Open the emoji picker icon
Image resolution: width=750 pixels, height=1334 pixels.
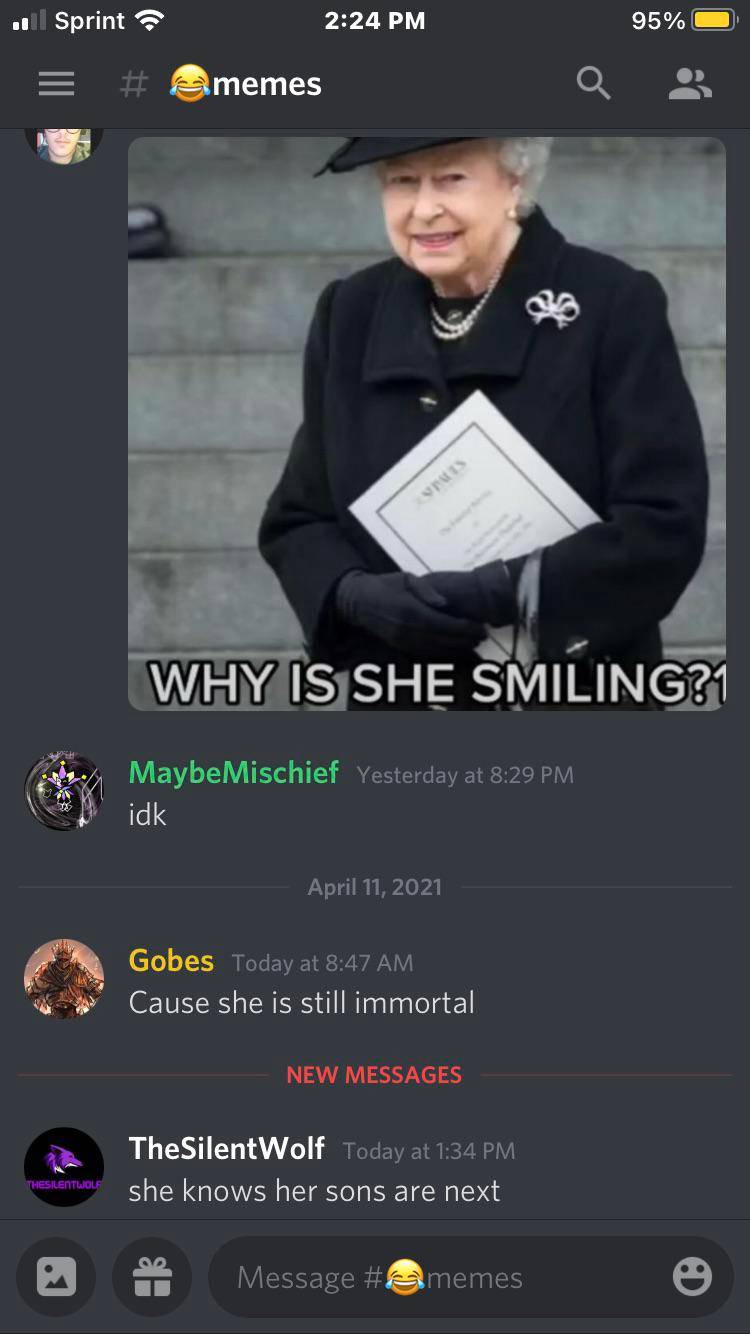click(692, 1277)
